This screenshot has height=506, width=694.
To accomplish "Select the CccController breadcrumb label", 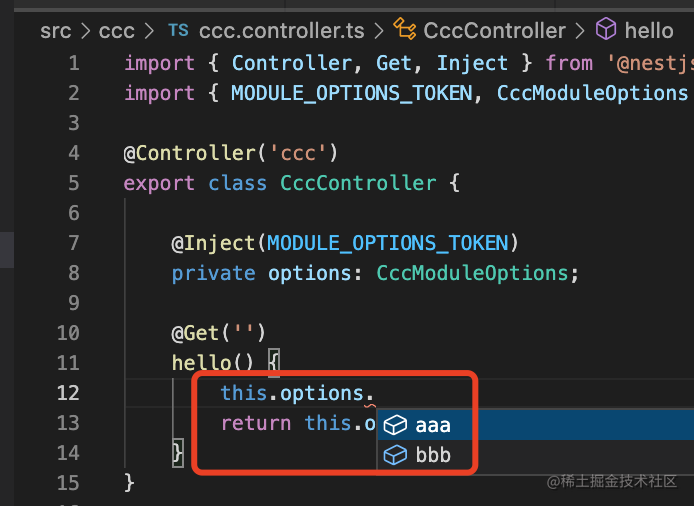I will click(494, 31).
